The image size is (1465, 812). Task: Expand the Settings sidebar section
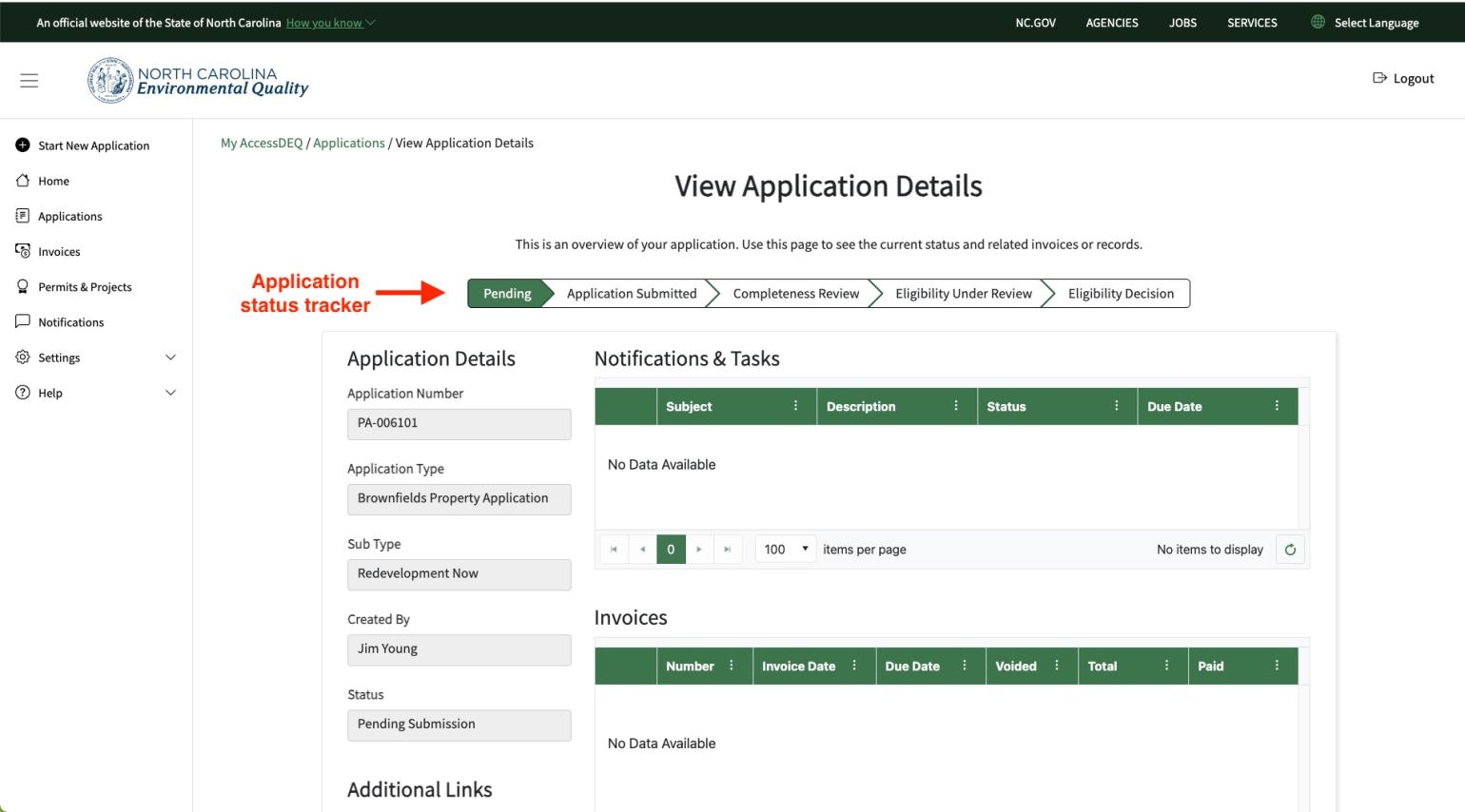[x=170, y=357]
